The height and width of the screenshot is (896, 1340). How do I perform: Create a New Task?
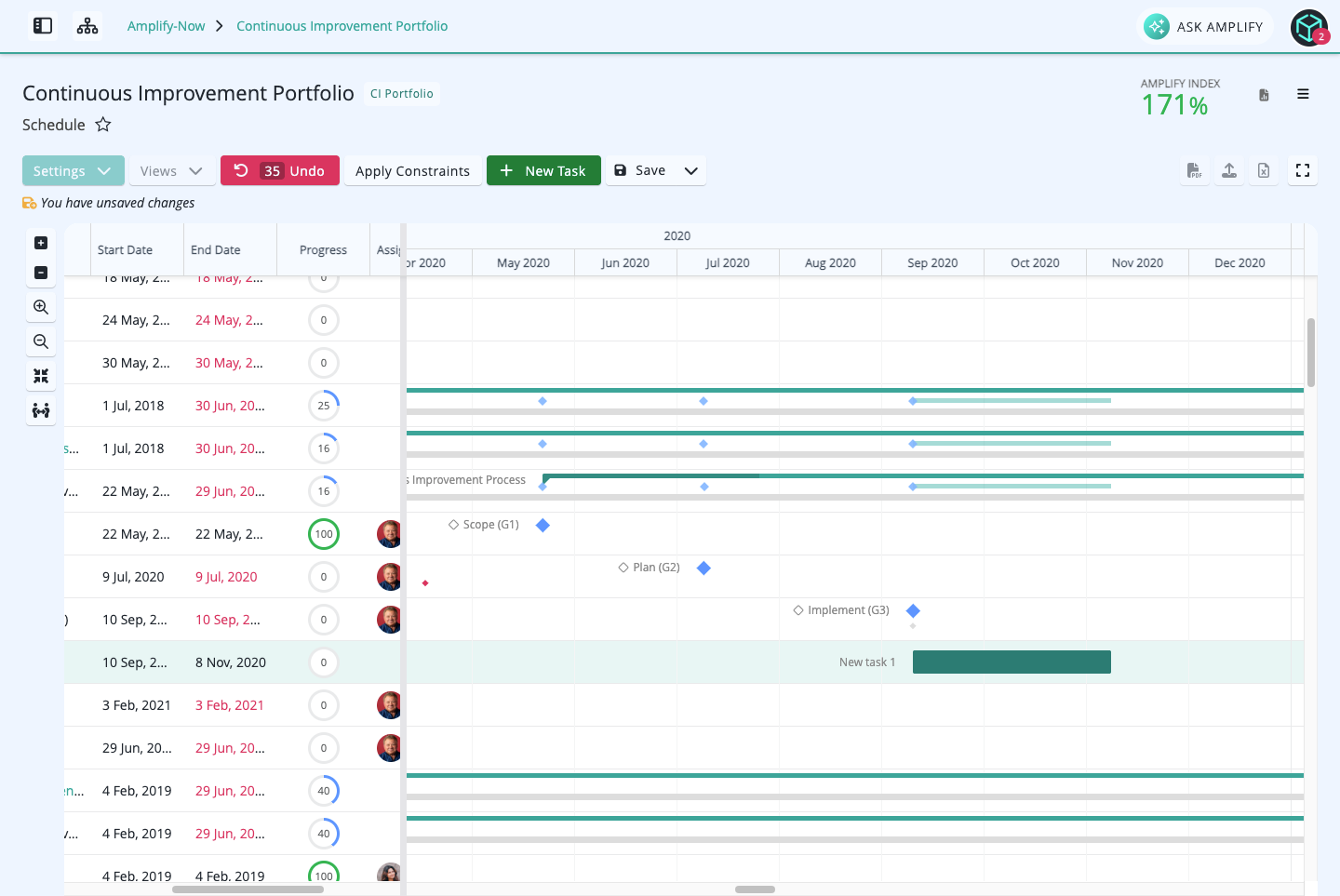[543, 170]
